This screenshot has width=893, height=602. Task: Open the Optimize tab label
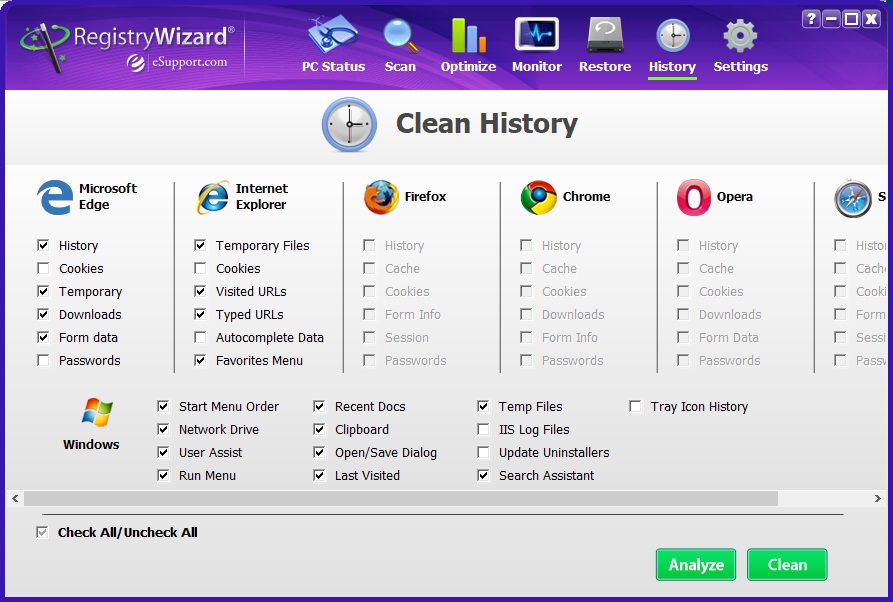pyautogui.click(x=468, y=67)
